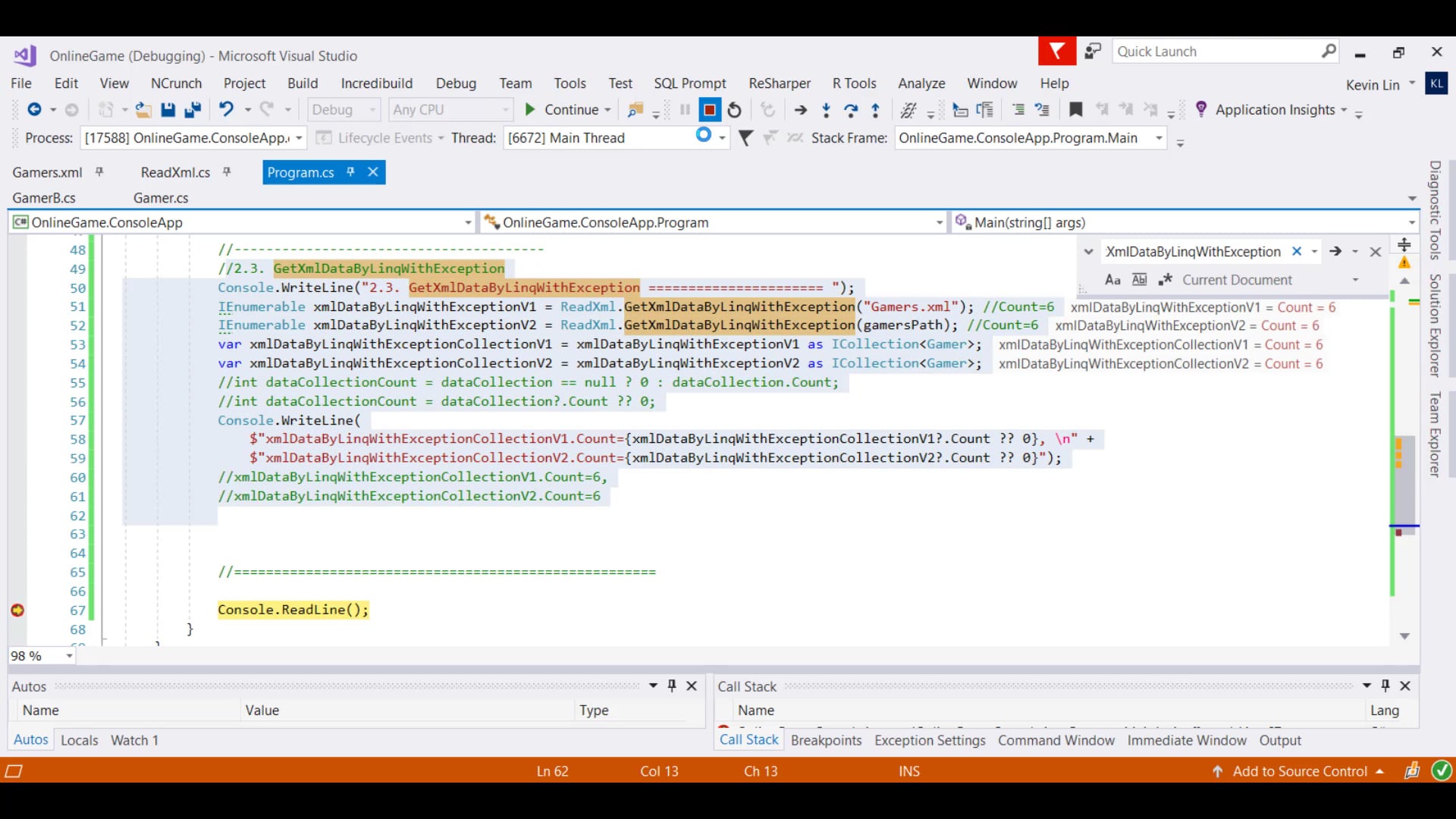This screenshot has width=1456, height=819.
Task: Toggle Match Whole Word in find box
Action: (x=1139, y=280)
